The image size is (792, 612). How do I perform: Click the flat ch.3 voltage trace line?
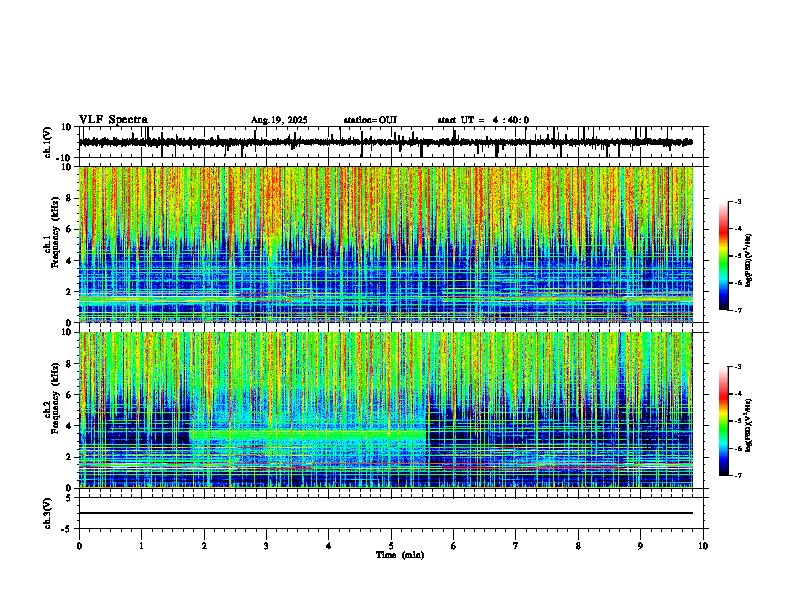[386, 513]
